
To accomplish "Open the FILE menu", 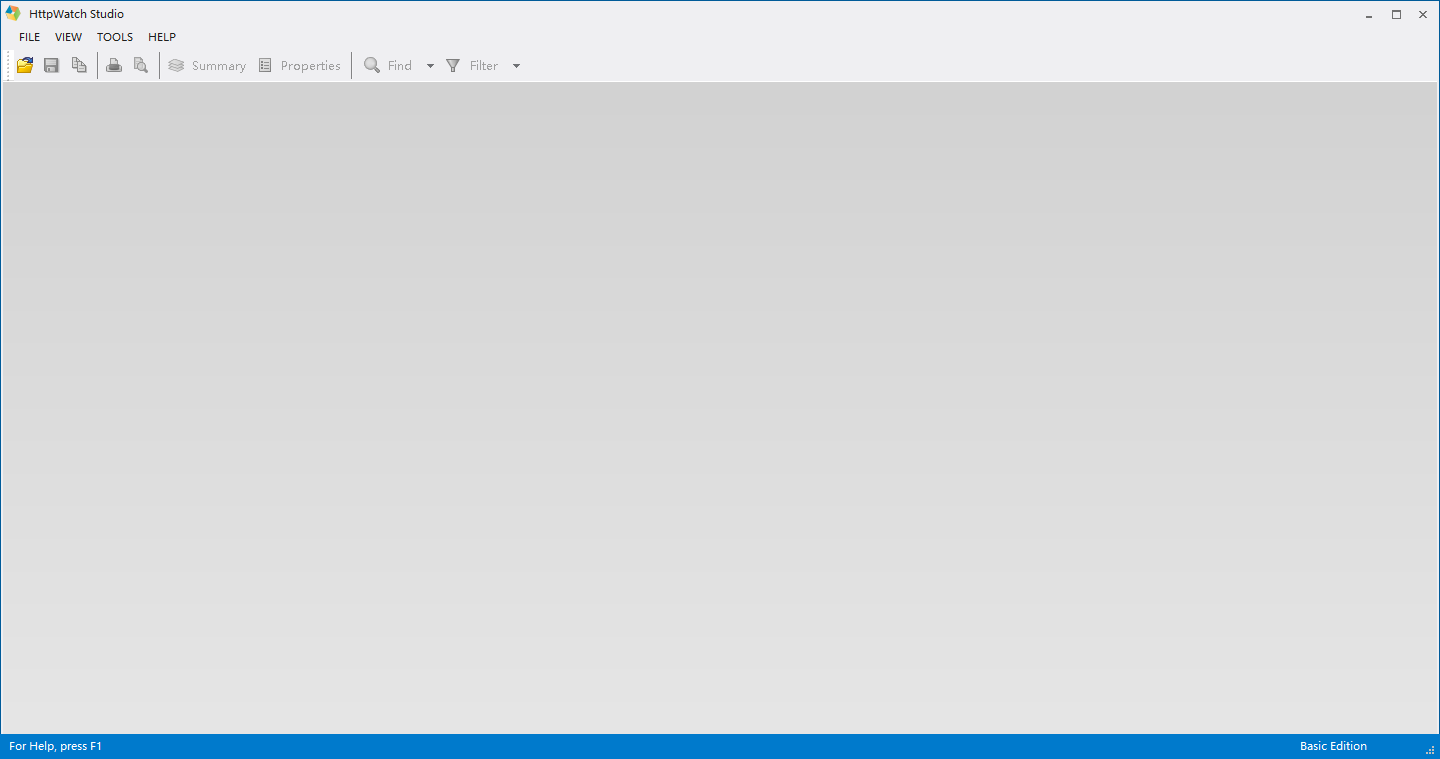I will (x=29, y=37).
